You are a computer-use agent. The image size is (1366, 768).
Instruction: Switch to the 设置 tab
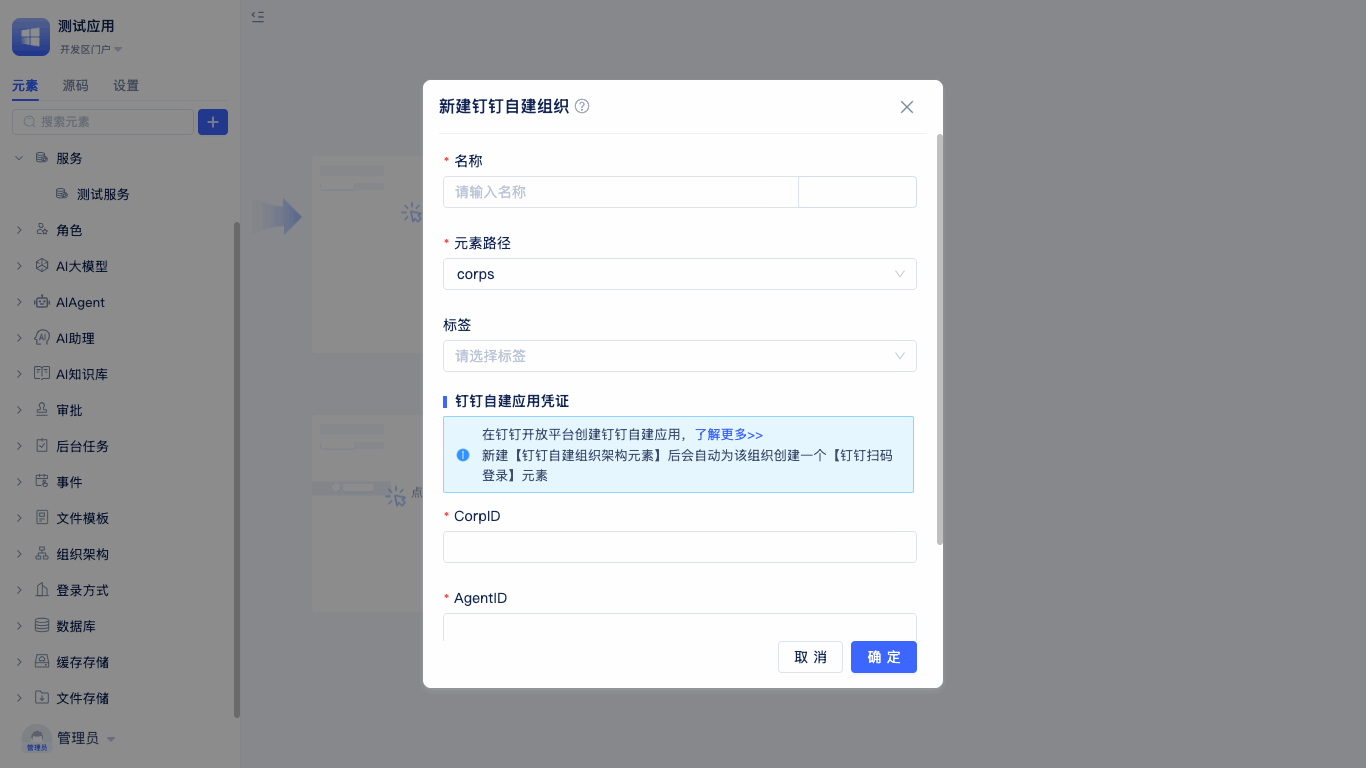coord(126,86)
